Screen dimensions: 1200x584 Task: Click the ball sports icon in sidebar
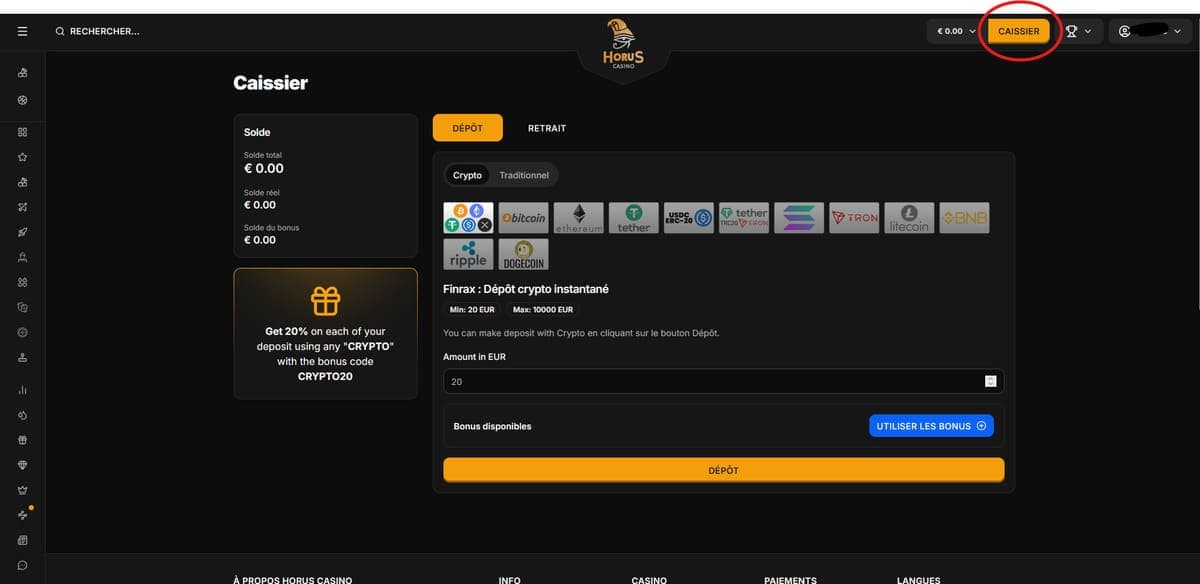pos(22,99)
